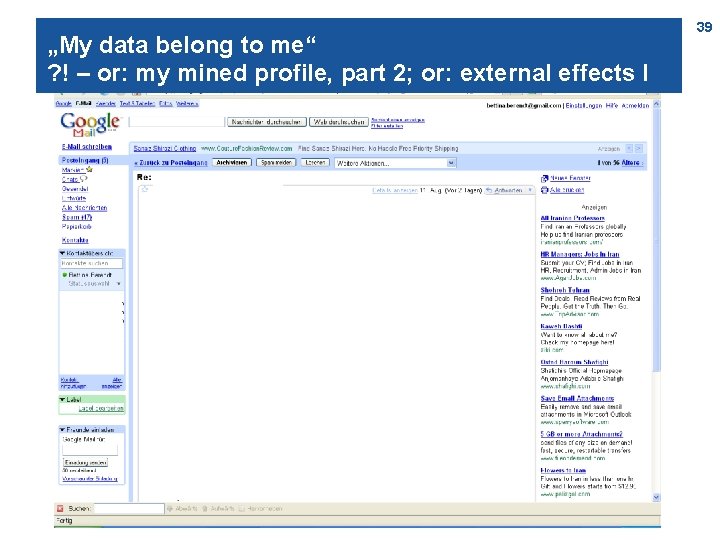
Task: Click Google link in top navigation
Action: pos(63,104)
